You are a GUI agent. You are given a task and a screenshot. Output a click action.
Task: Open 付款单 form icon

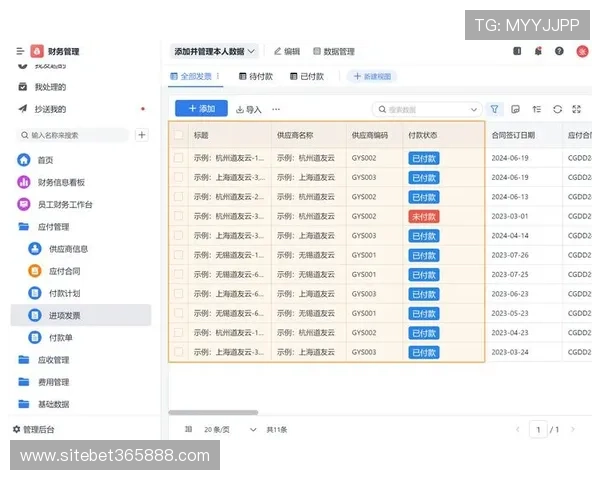coord(35,338)
